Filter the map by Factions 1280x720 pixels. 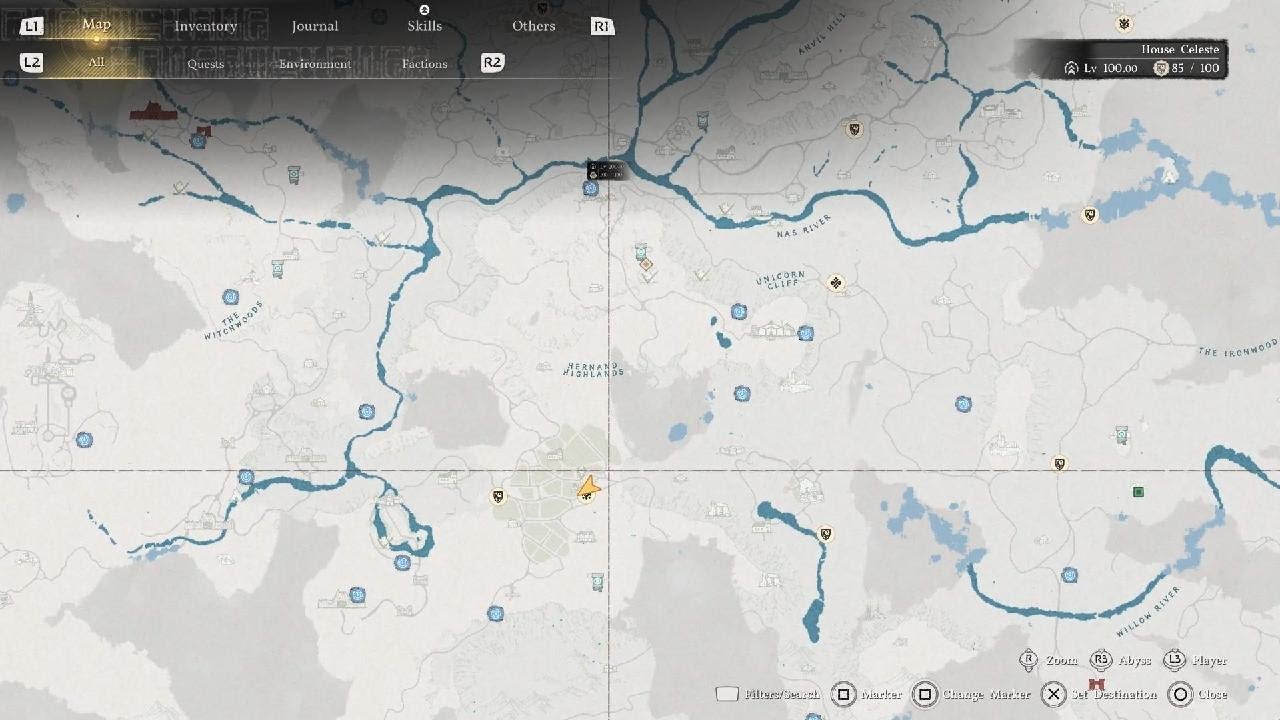424,64
